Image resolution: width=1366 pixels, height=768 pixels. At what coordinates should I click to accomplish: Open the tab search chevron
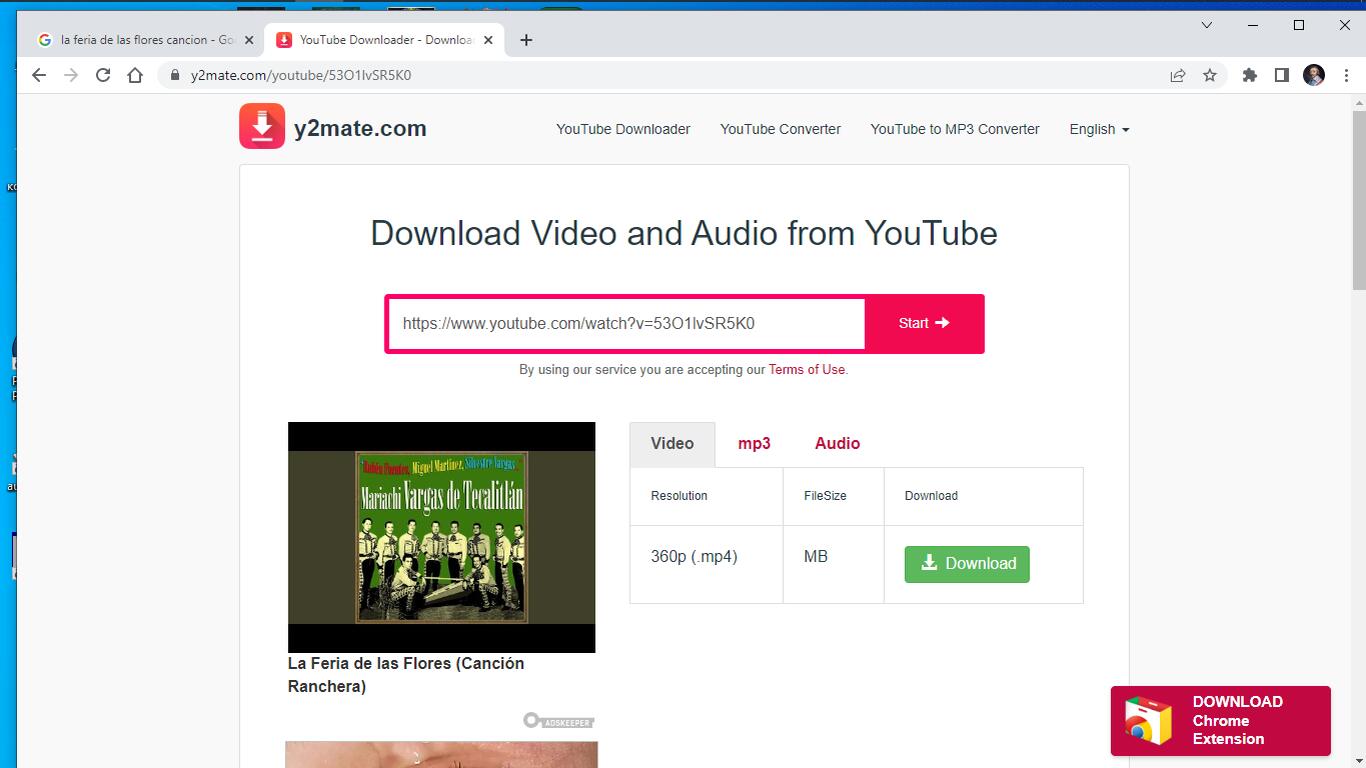1207,25
